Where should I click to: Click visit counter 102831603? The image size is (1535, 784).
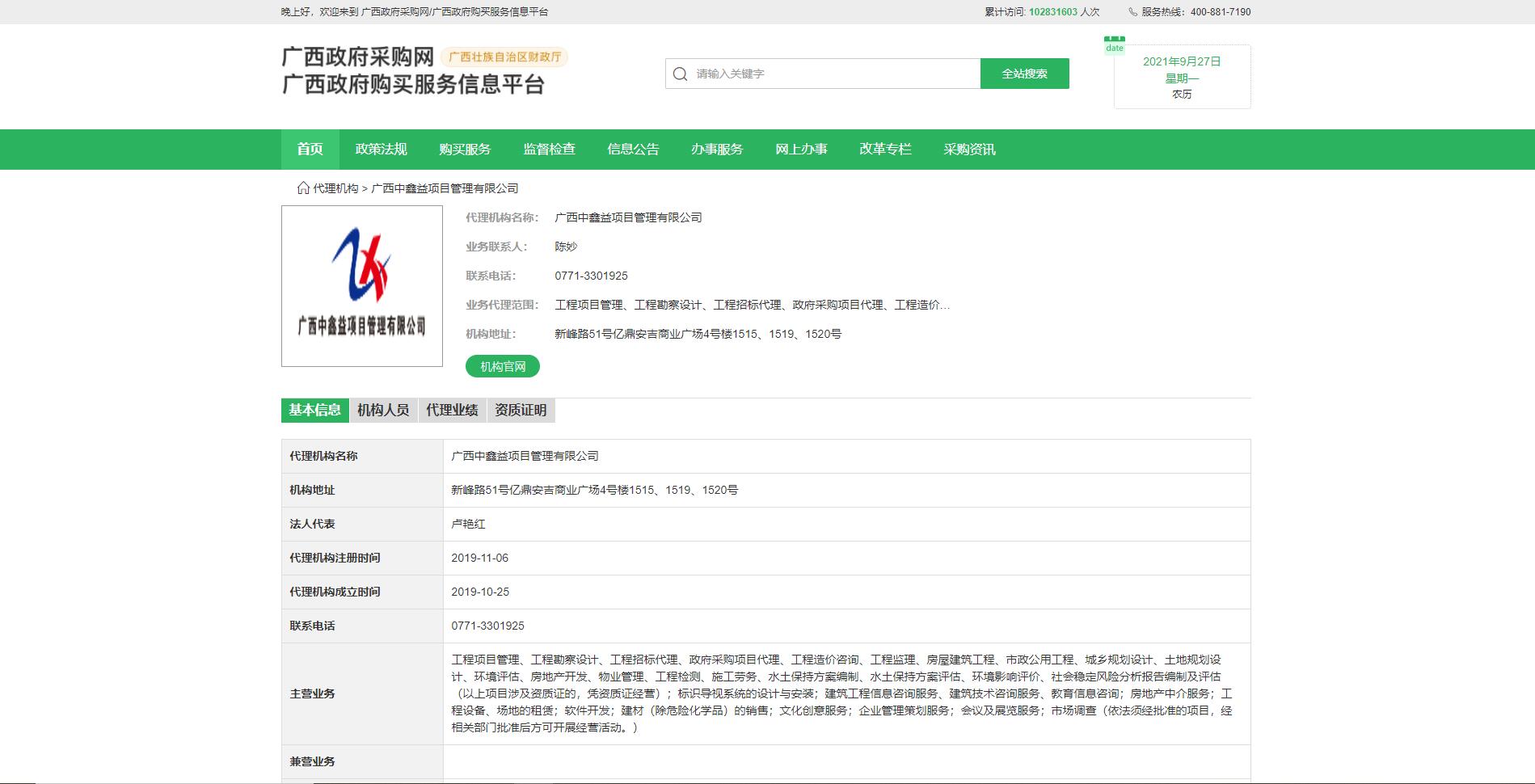1052,12
